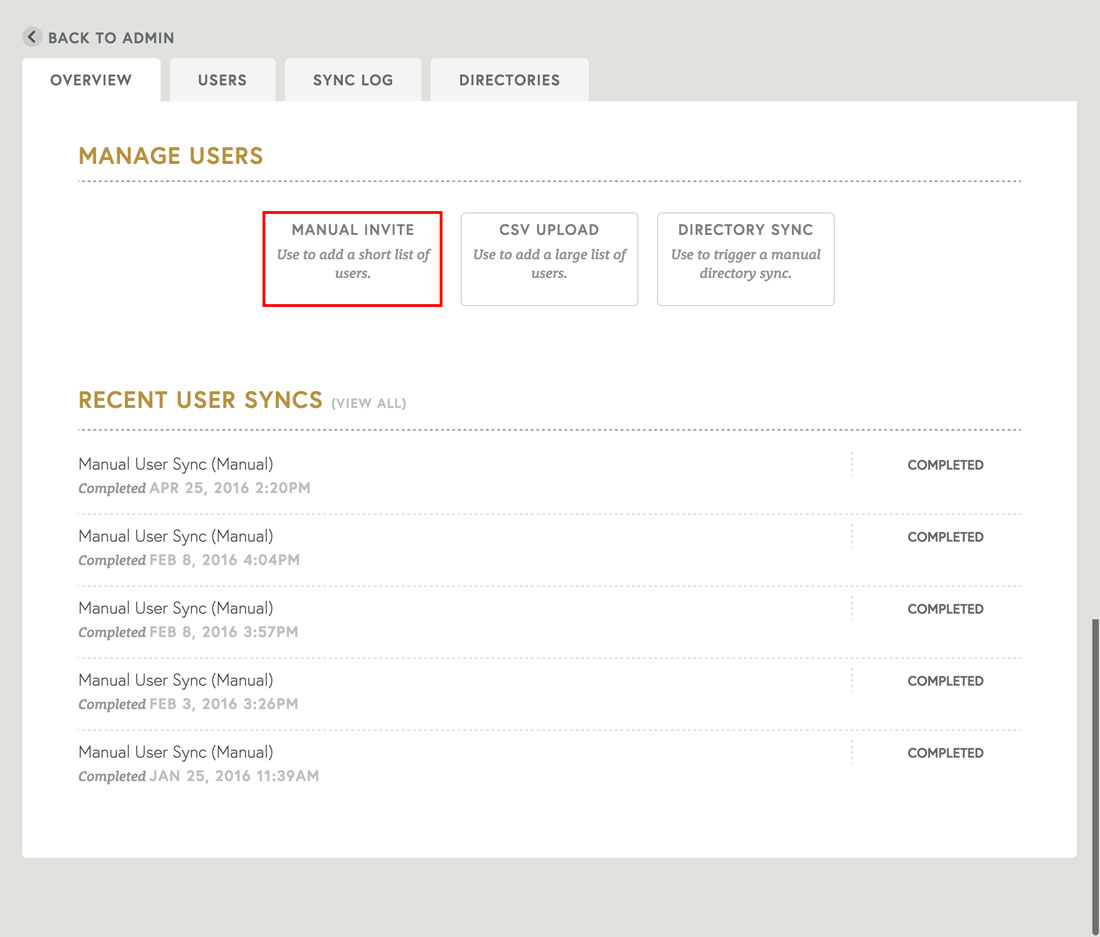Click the Manage Users section heading
Viewport: 1100px width, 937px height.
[170, 156]
